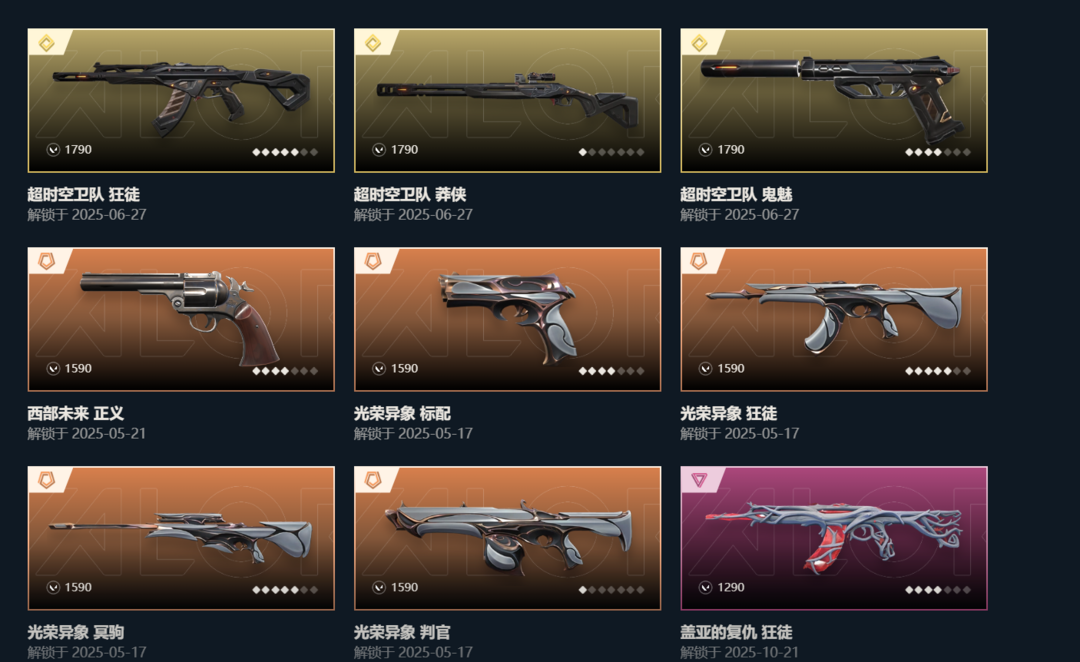This screenshot has height=662, width=1080.
Task: Select the 超时空卫队 莽侠 marshal skin image
Action: pyautogui.click(x=508, y=101)
